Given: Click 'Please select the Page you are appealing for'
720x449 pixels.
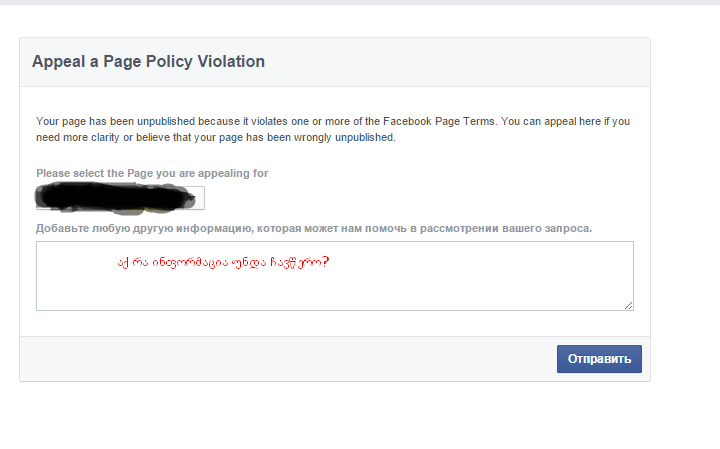Looking at the screenshot, I should click(152, 174).
